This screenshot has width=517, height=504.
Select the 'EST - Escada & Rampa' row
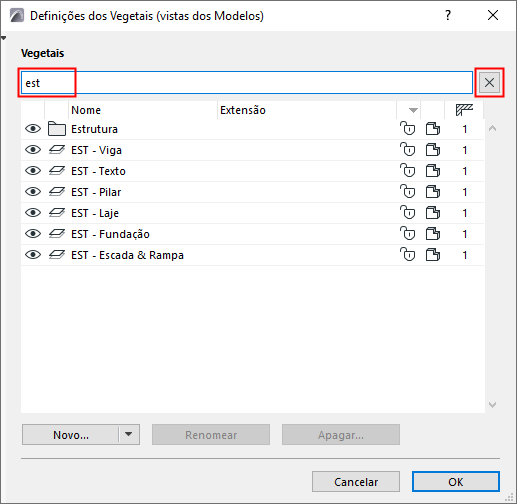252,255
